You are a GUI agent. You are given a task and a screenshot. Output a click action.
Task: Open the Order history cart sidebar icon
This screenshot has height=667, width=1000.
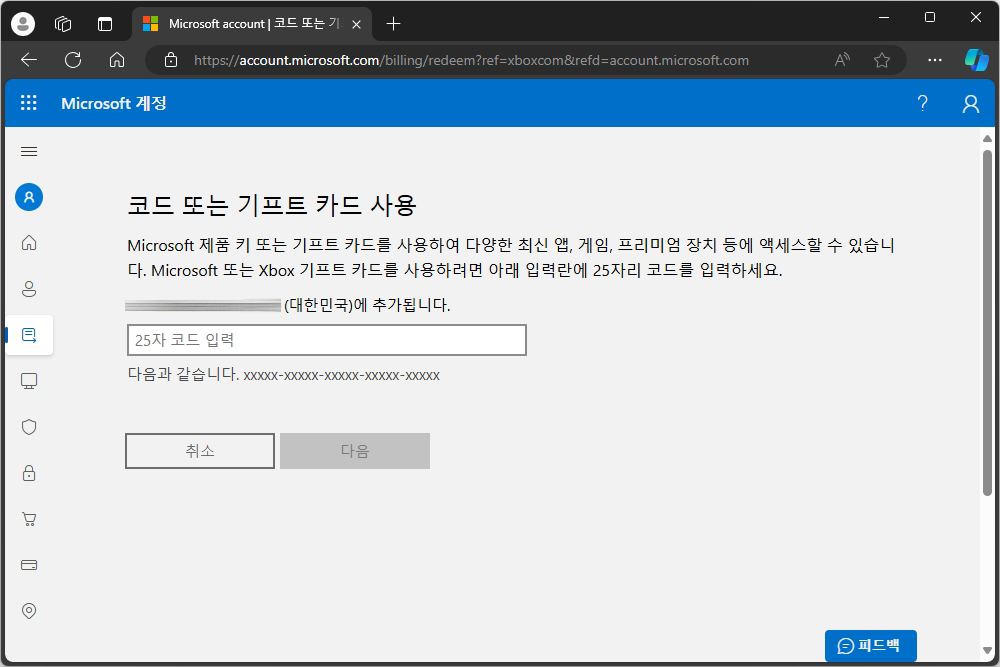(x=29, y=518)
